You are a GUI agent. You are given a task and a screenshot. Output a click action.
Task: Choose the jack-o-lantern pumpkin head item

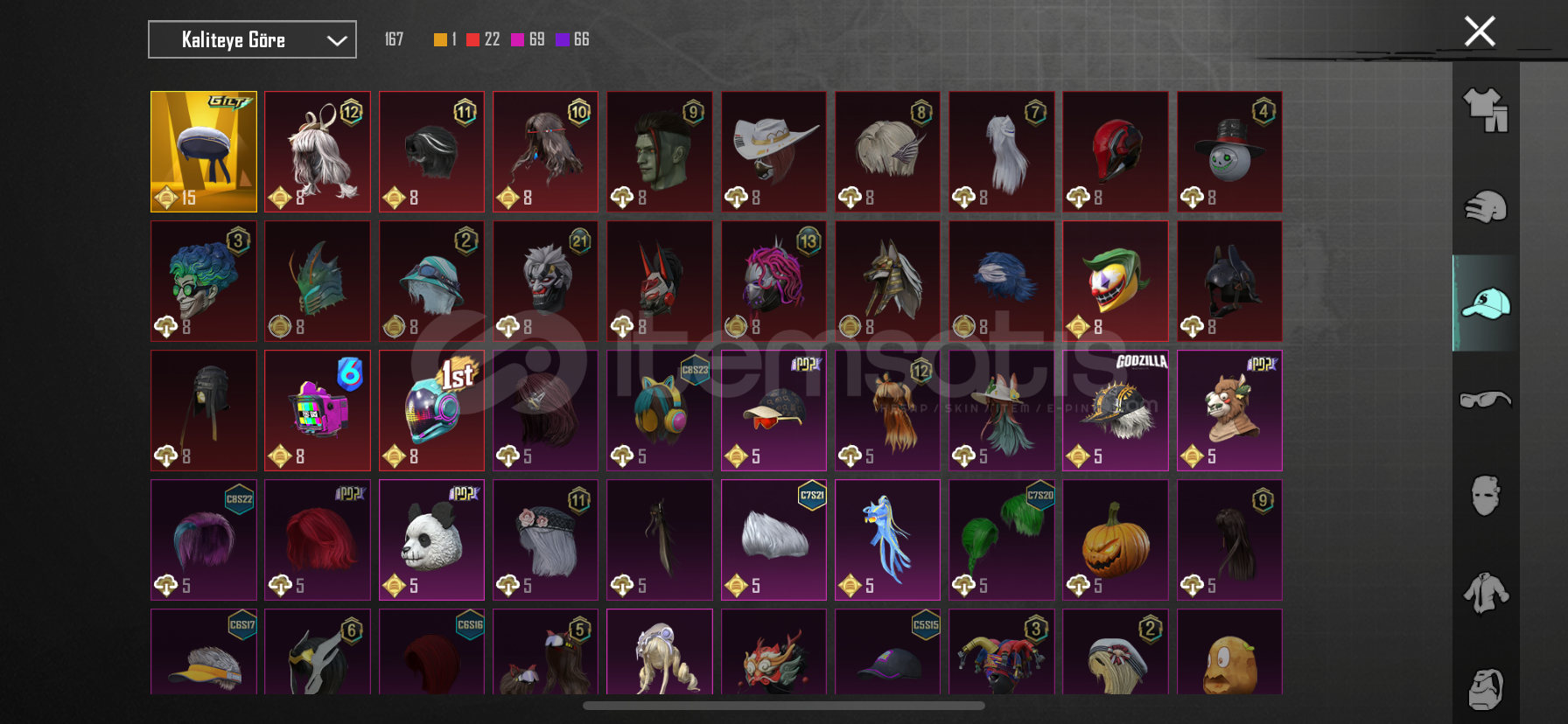click(x=1116, y=540)
